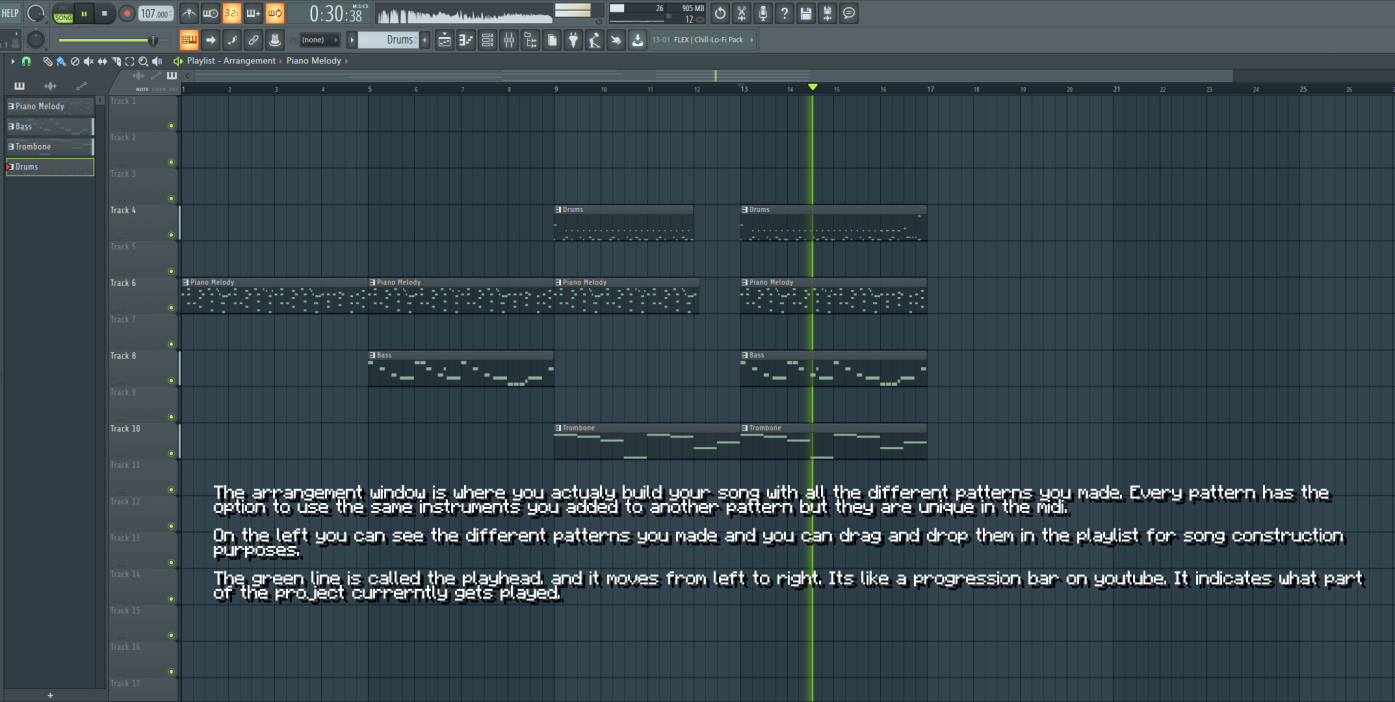The width and height of the screenshot is (1395, 702).
Task: Select the Bass pattern in picker
Action: coord(50,127)
